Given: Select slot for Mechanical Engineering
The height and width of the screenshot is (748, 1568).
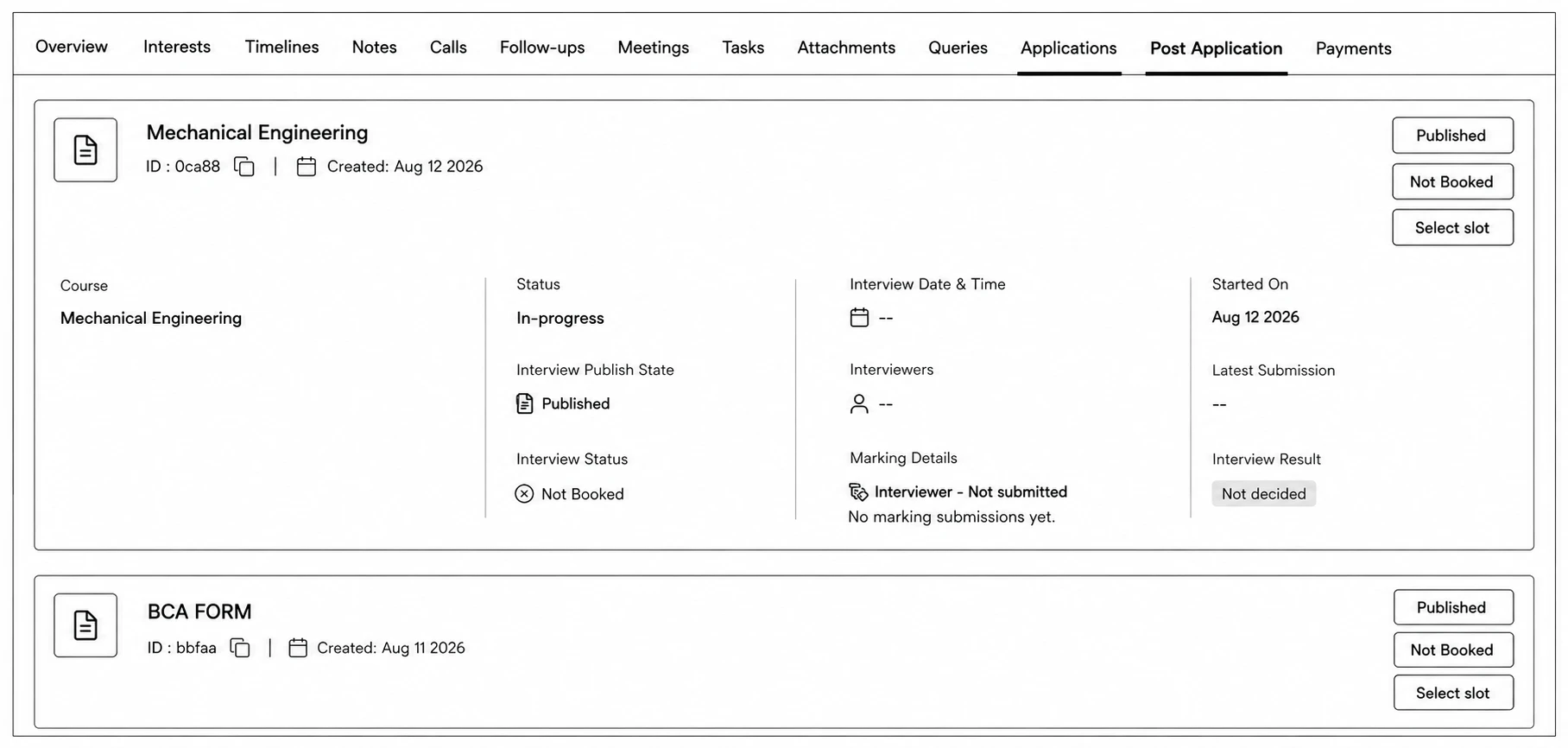Looking at the screenshot, I should (x=1452, y=228).
